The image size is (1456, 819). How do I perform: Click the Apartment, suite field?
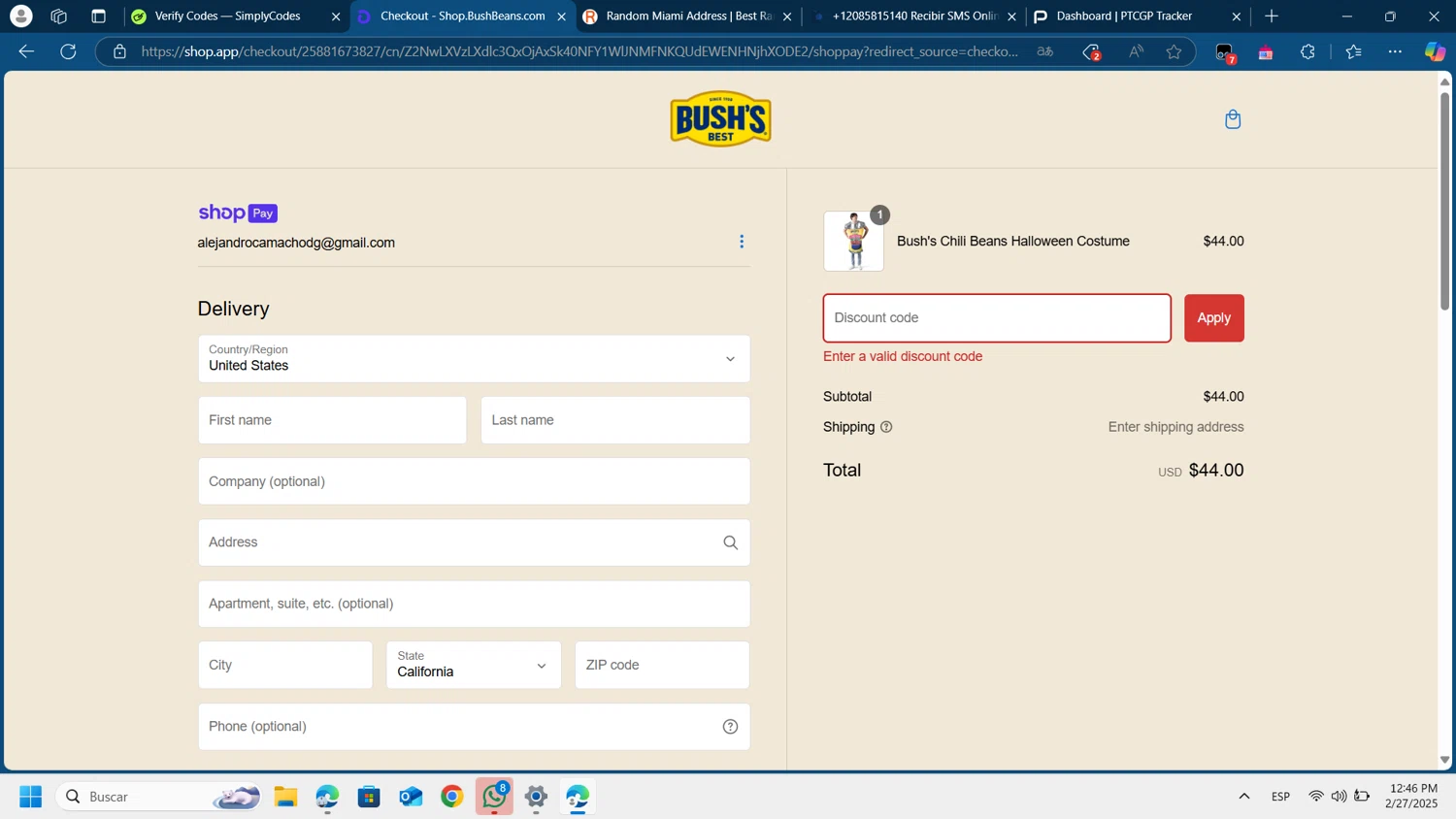coord(474,604)
